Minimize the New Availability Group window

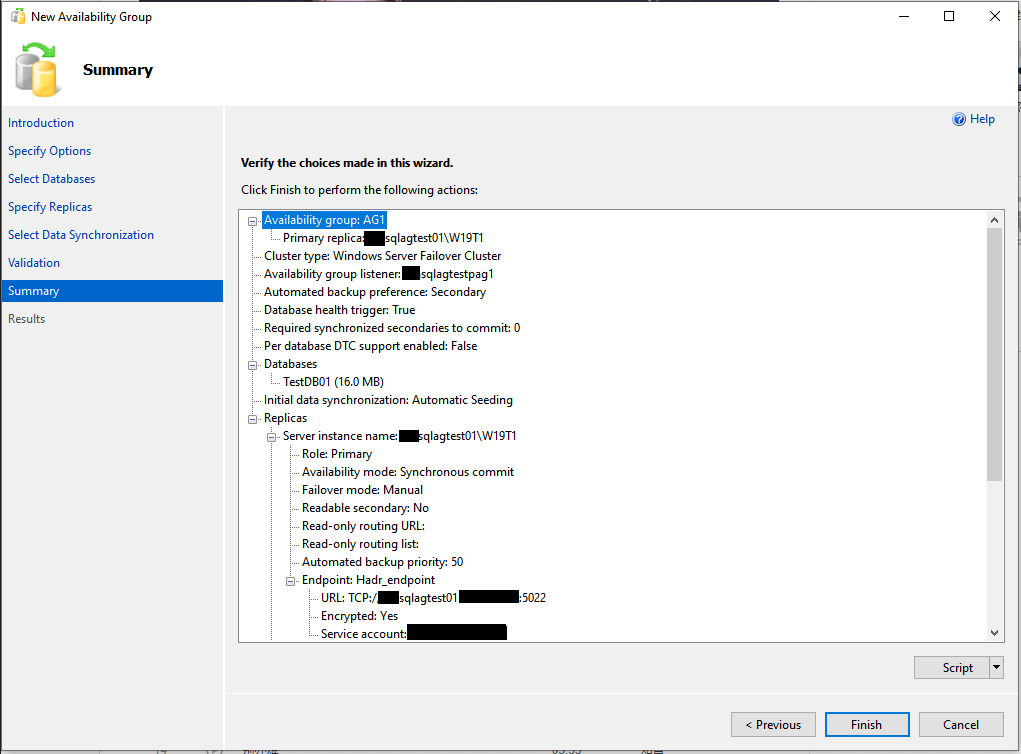click(x=904, y=16)
